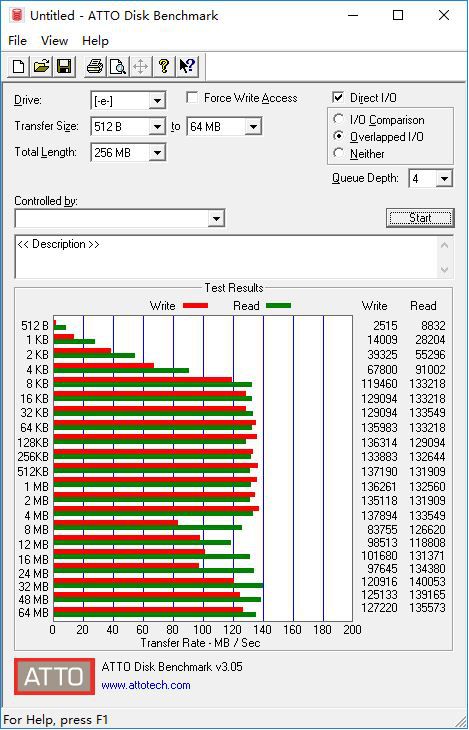Open the Total Length dropdown
The image size is (469, 730).
pos(158,152)
